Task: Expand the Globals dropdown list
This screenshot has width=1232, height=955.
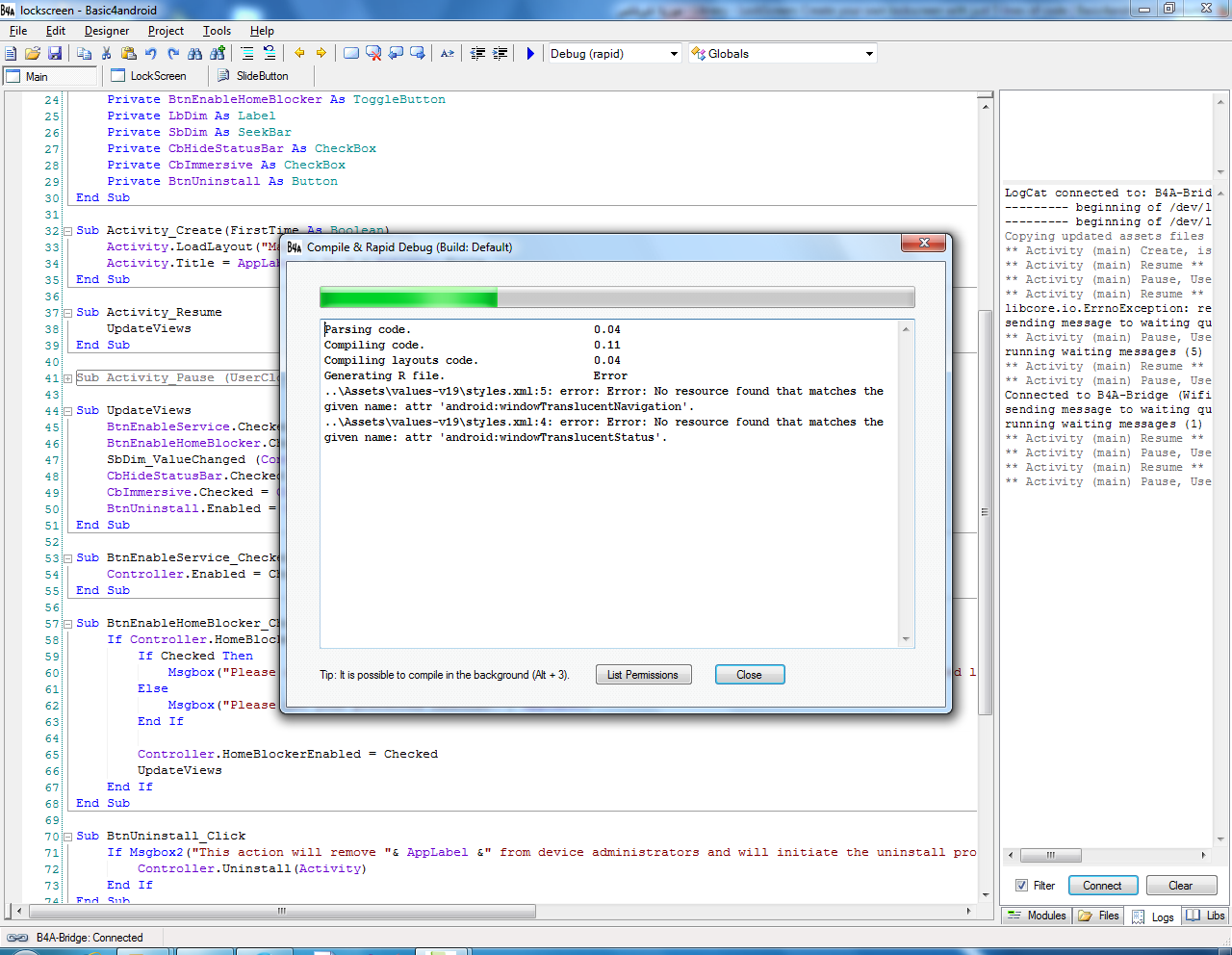Action: (869, 54)
